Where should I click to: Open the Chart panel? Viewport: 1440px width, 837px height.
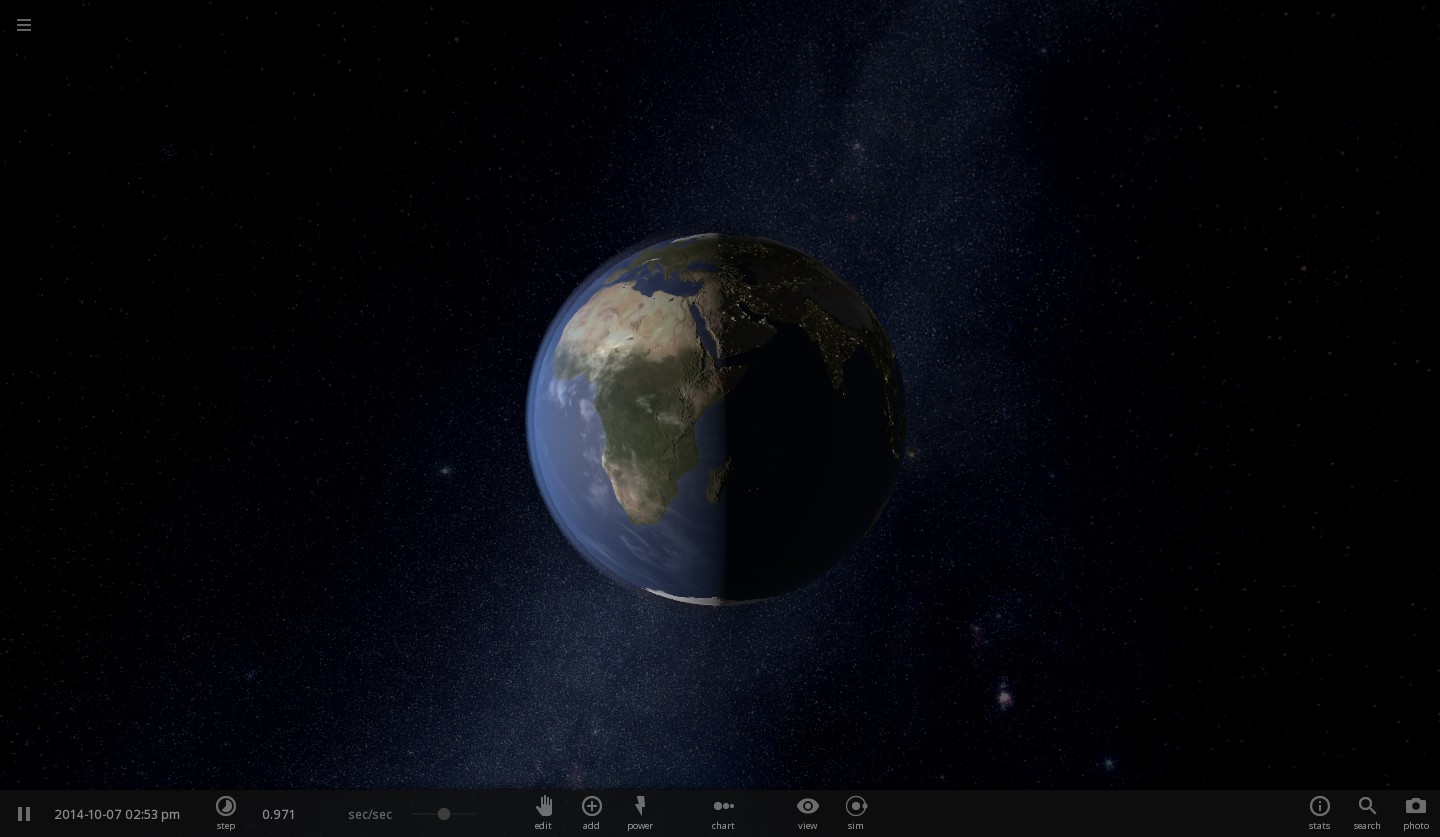pos(722,812)
